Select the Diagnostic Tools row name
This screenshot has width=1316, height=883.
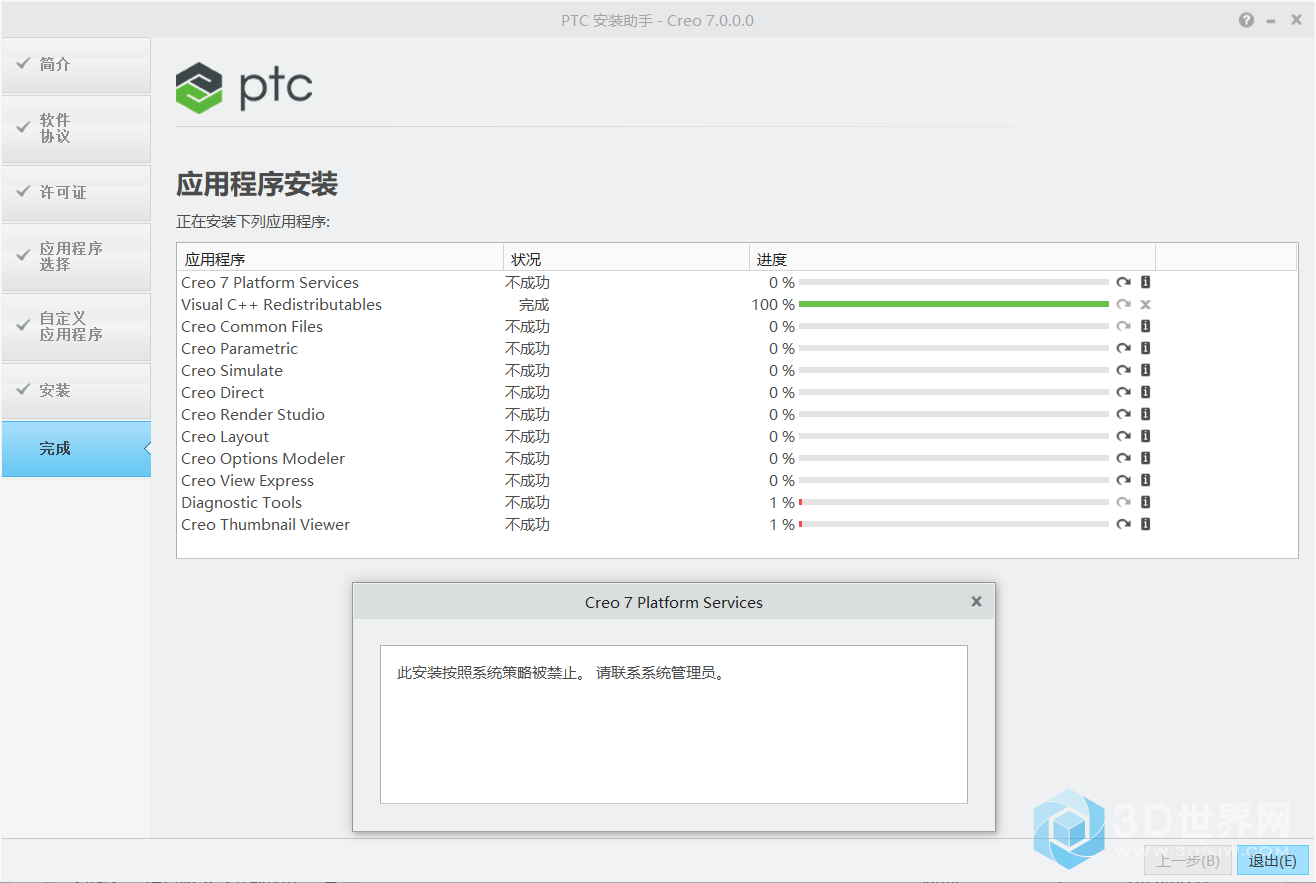[x=241, y=503]
